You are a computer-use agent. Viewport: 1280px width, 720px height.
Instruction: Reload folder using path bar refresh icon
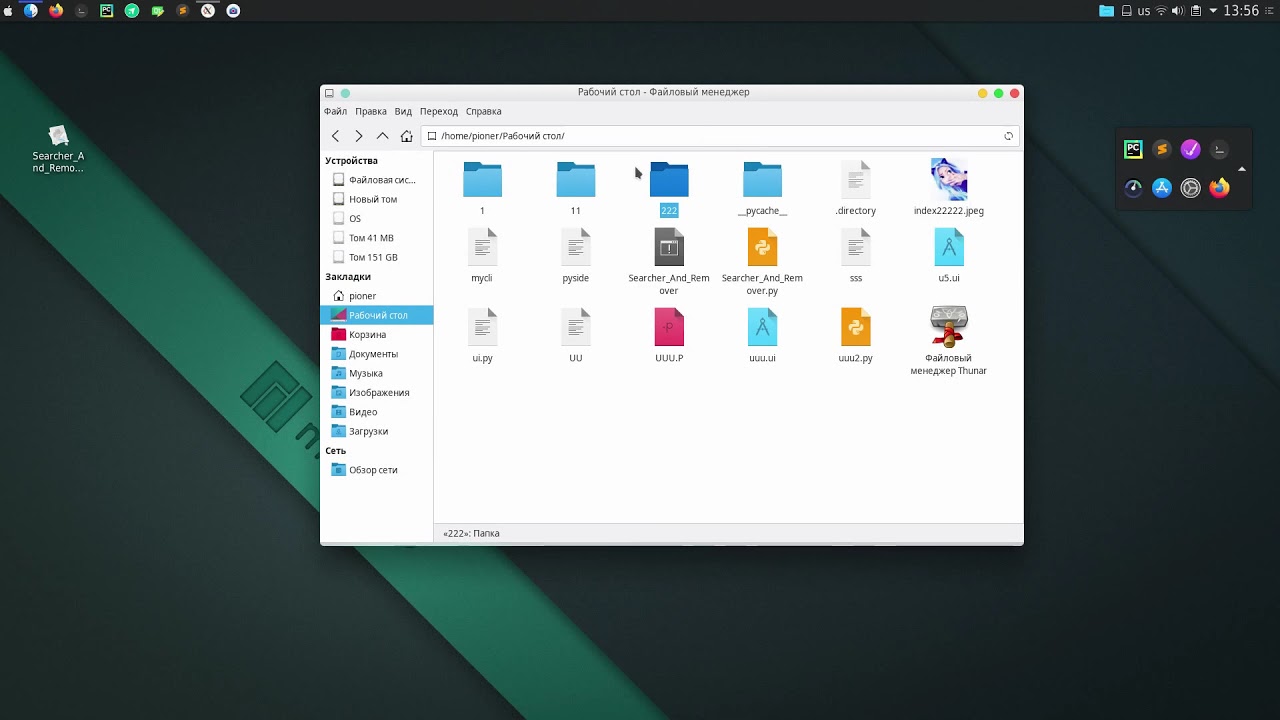point(1008,136)
